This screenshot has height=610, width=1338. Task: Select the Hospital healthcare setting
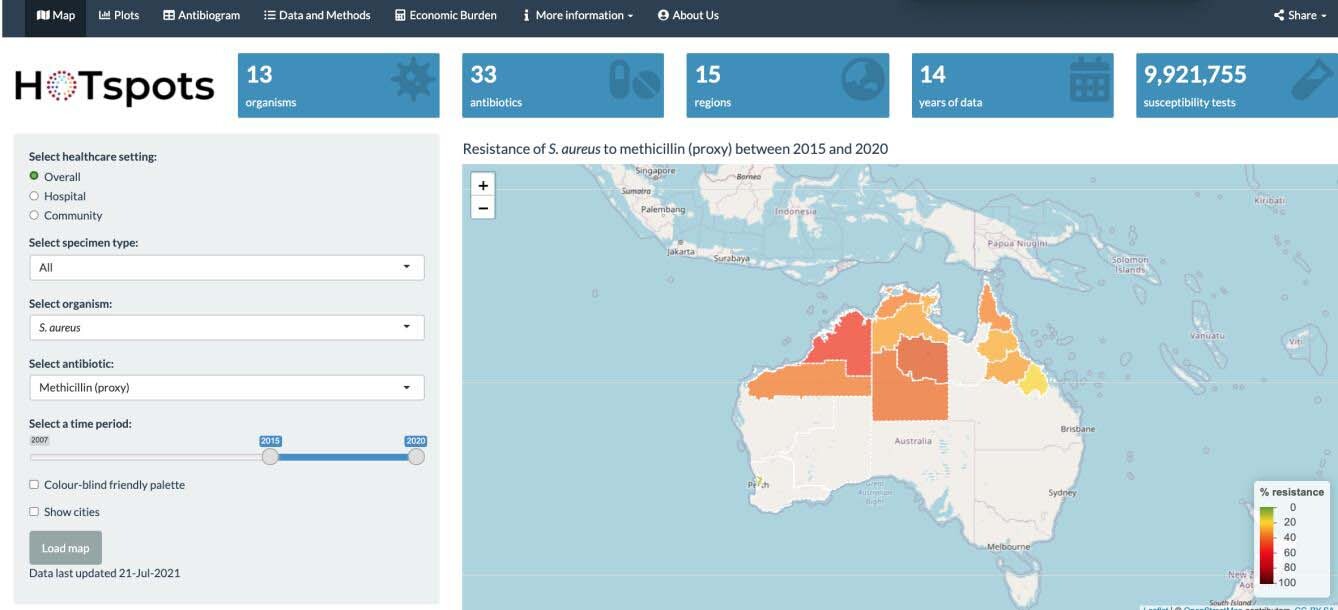pyautogui.click(x=34, y=196)
